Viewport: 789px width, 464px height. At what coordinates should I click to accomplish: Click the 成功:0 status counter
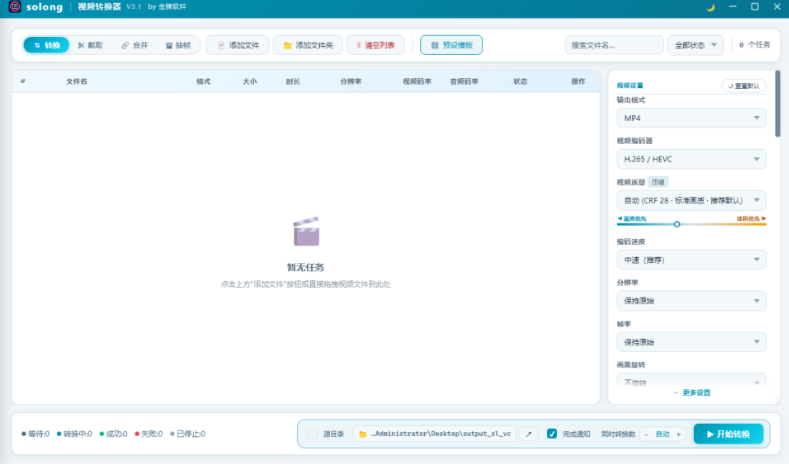click(113, 434)
